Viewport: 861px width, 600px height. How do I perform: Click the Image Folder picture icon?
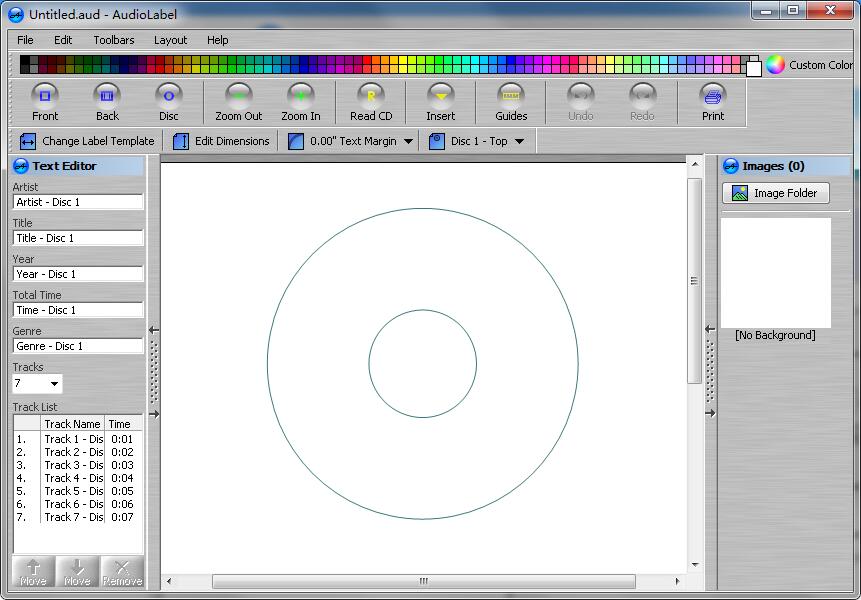740,193
